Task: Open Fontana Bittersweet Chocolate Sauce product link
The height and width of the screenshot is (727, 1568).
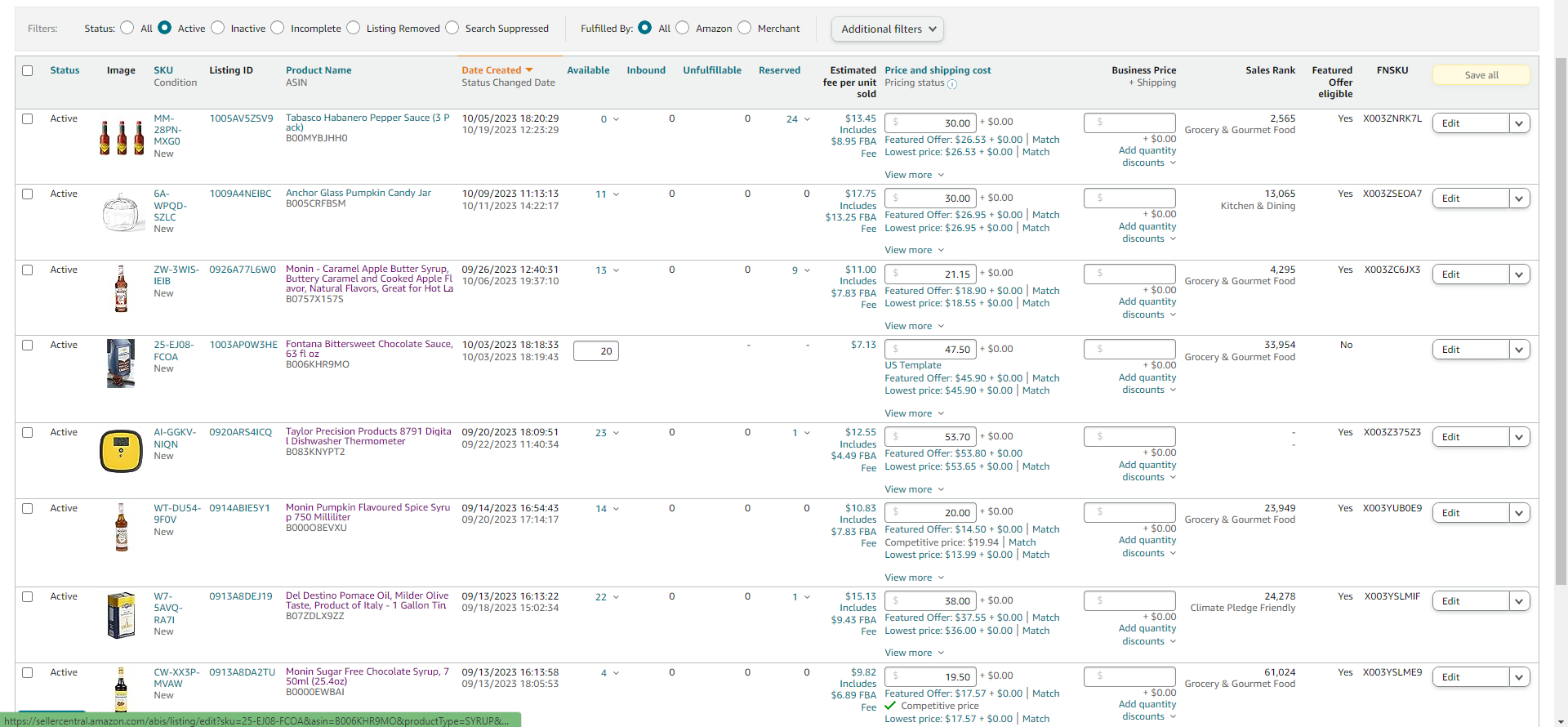Action: tap(369, 349)
